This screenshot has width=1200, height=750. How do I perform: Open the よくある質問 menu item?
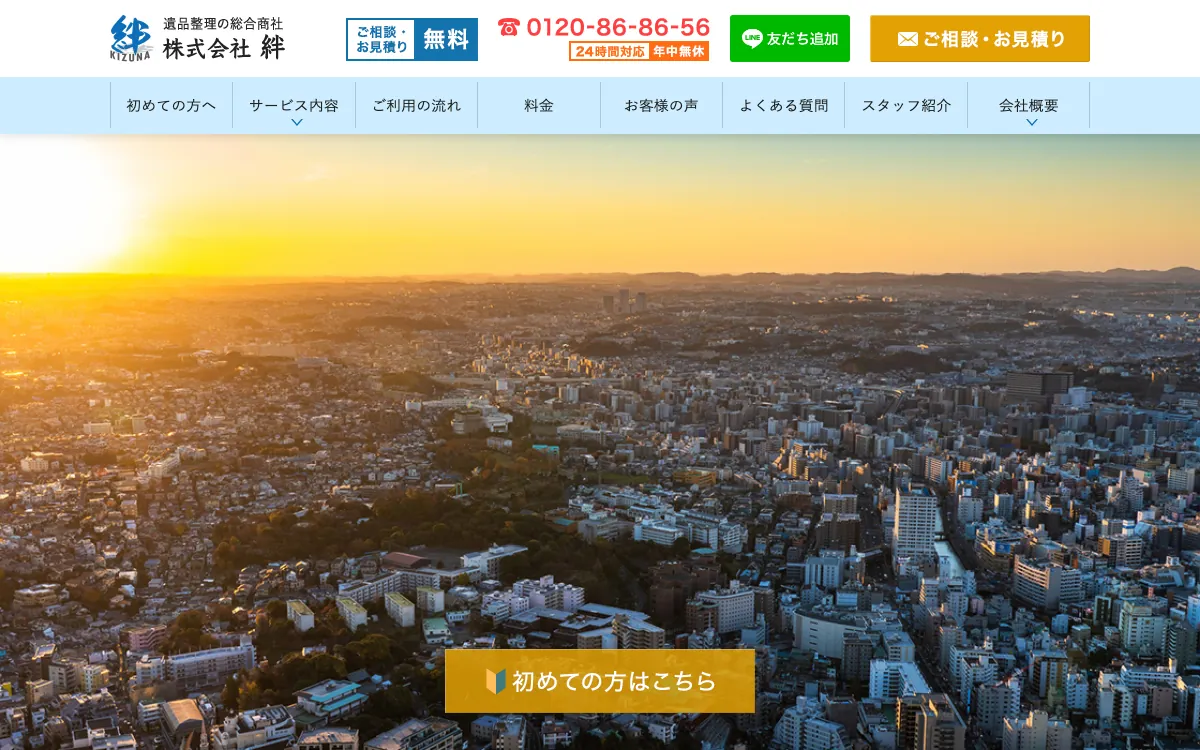784,105
